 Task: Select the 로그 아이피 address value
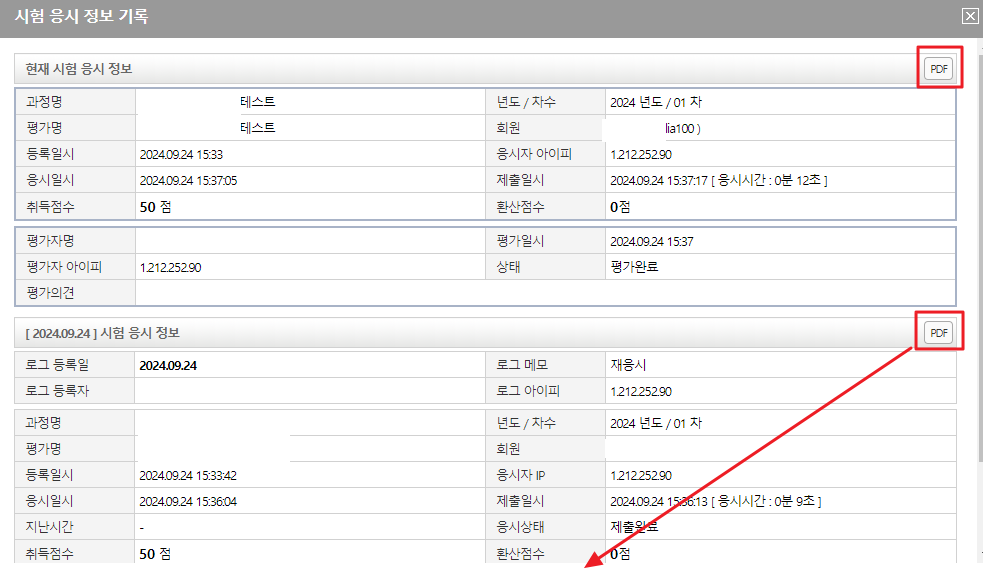pos(641,391)
